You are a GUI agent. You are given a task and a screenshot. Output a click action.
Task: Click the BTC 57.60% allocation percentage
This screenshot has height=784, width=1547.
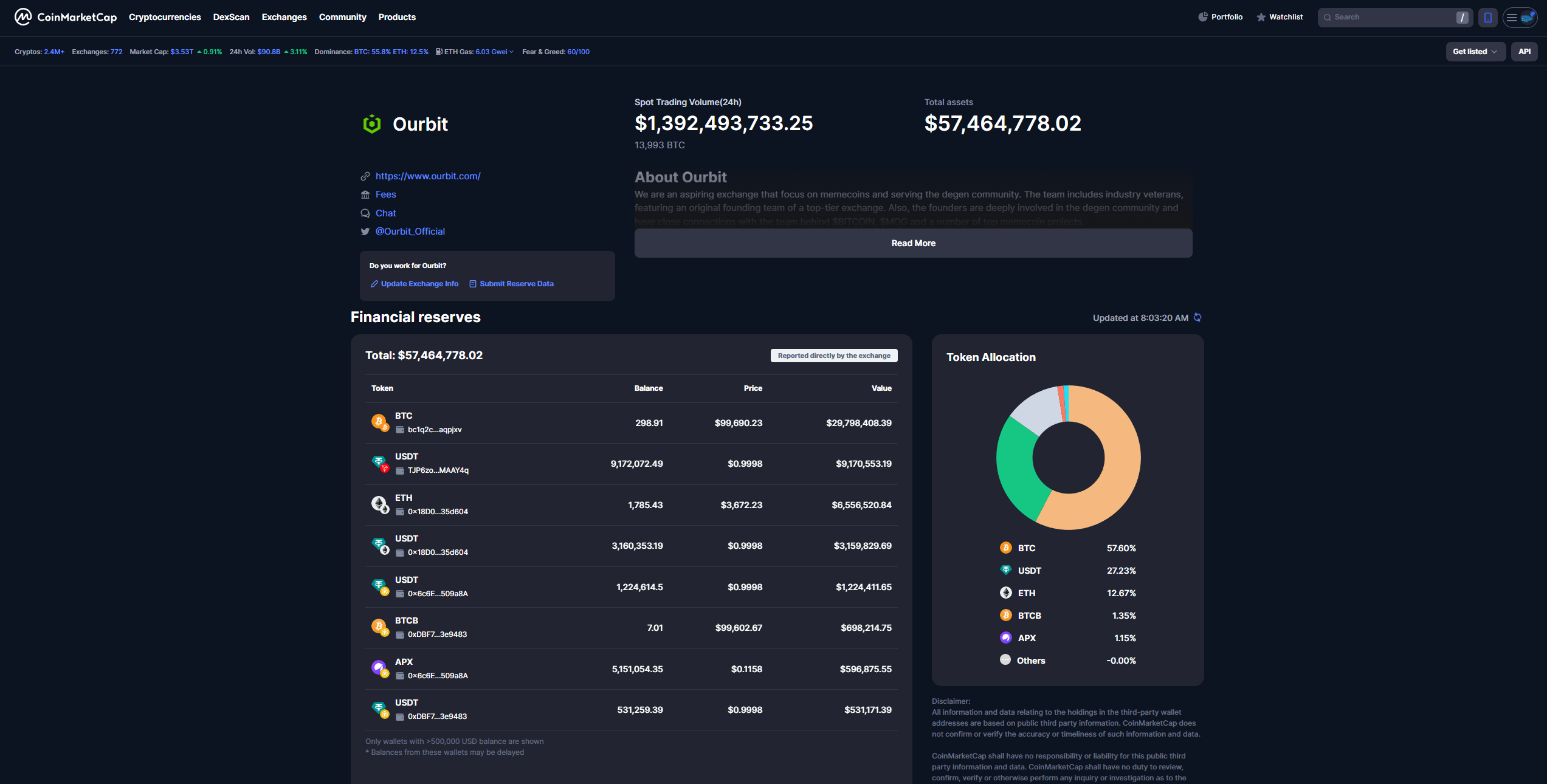[x=1121, y=548]
